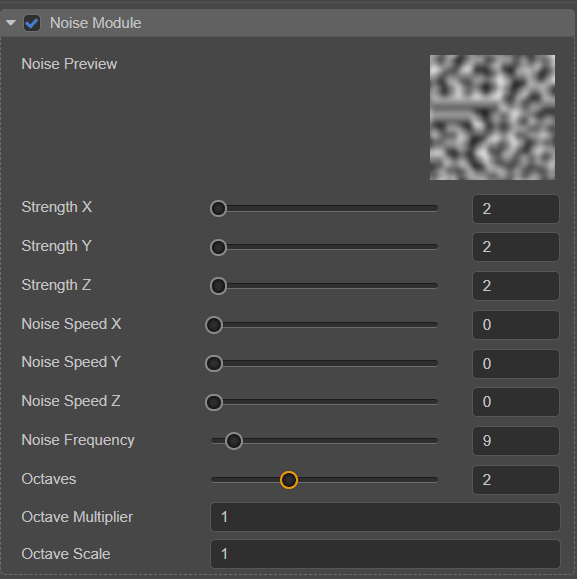
Task: Click the Noise Preview label
Action: (x=69, y=64)
